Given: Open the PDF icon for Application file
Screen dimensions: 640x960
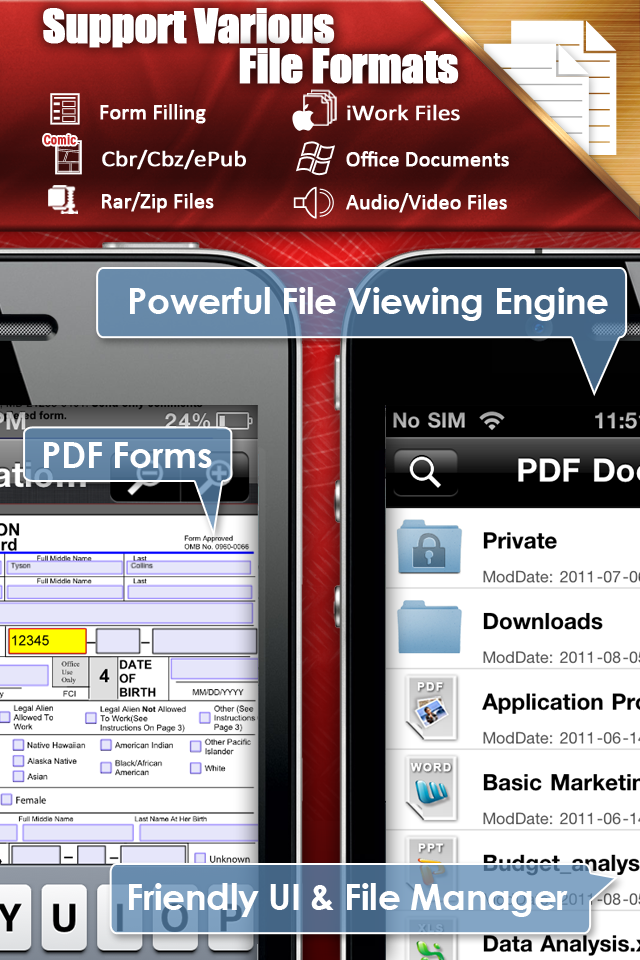Looking at the screenshot, I should 431,707.
